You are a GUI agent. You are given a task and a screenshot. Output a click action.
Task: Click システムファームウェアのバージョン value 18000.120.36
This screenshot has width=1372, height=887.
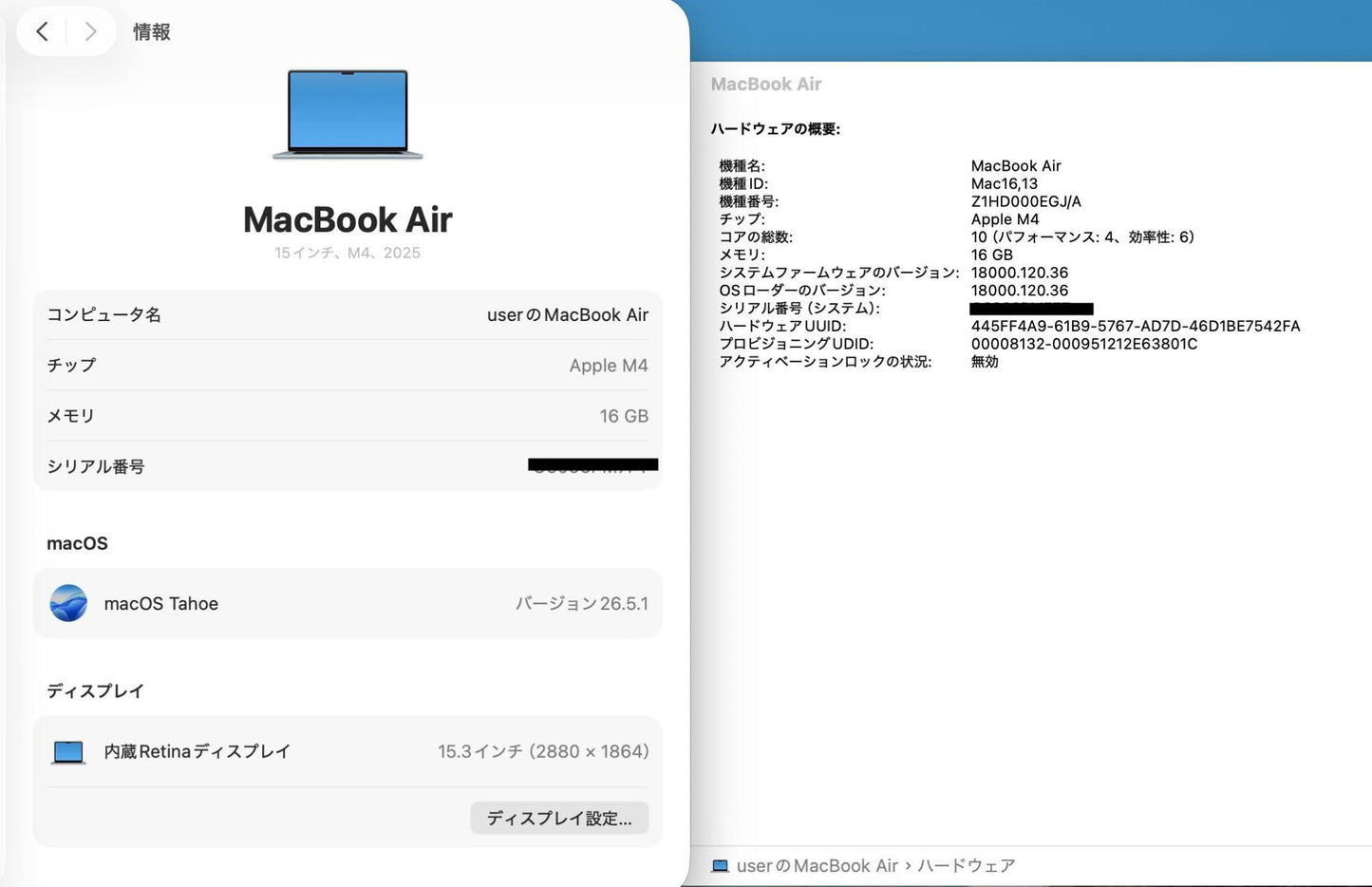point(1020,273)
